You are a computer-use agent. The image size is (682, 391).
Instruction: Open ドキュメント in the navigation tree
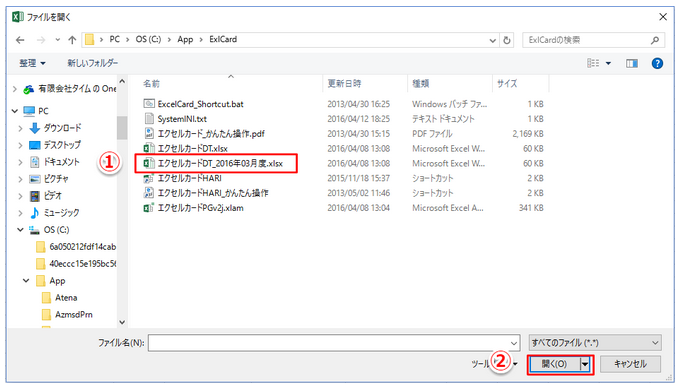click(x=61, y=162)
